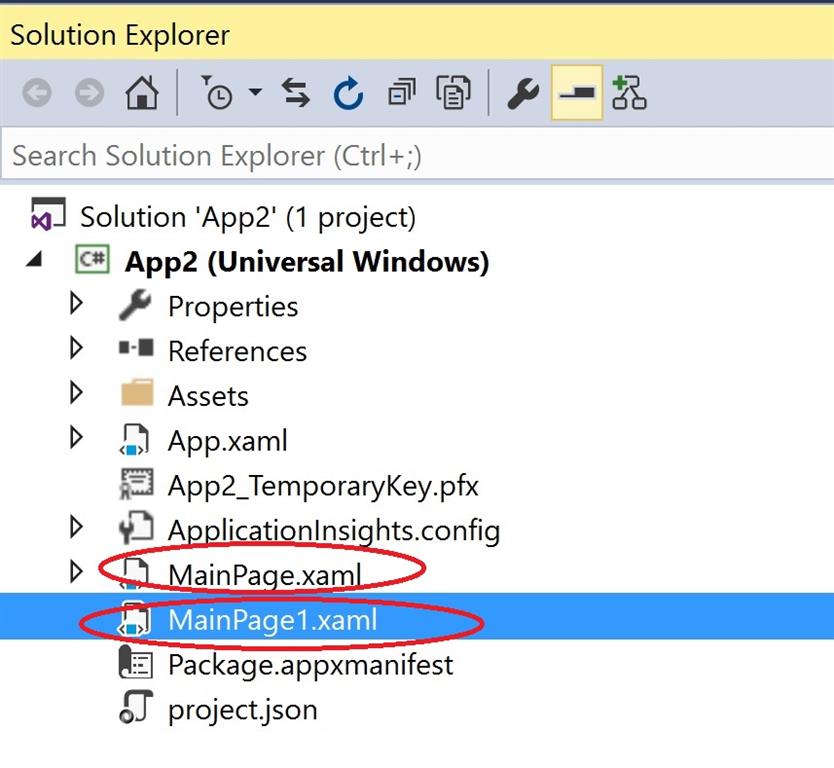Open Properties wrench toolbar icon
Image resolution: width=834 pixels, height=768 pixels.
click(523, 93)
